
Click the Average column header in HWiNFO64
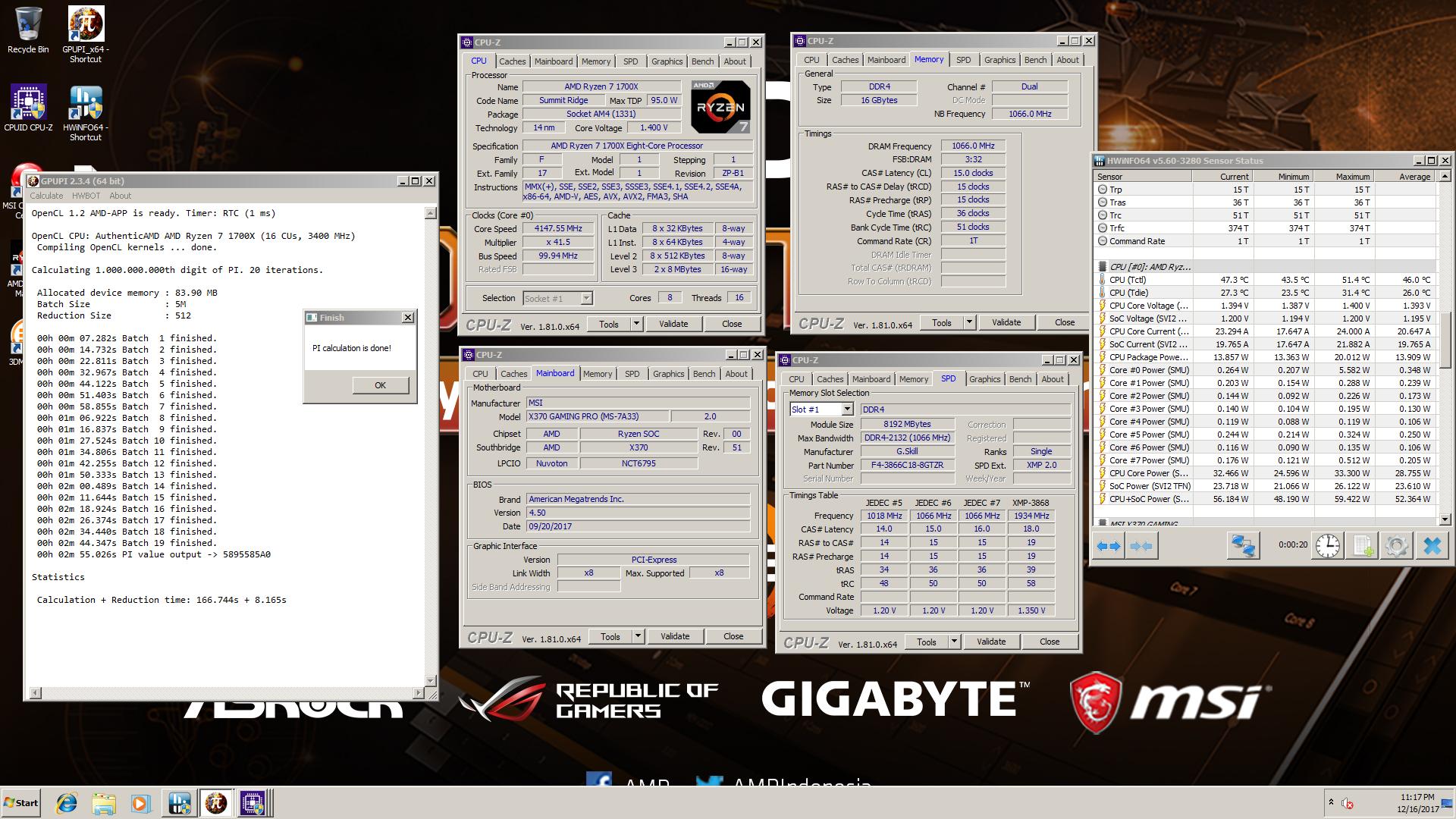click(1407, 177)
